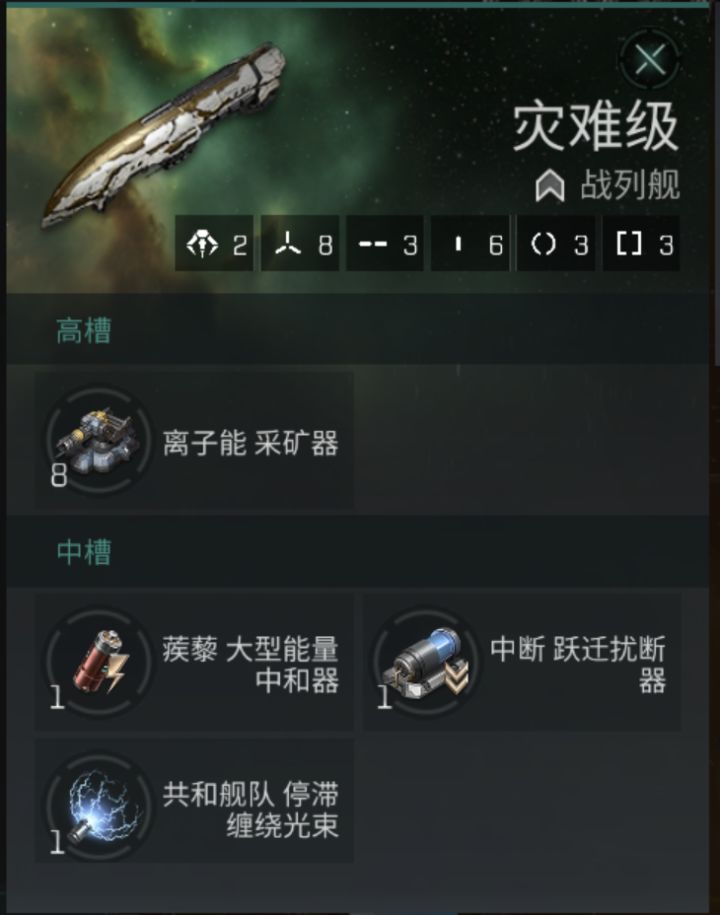This screenshot has height=915, width=720.
Task: Click the rig slot circle icon
Action: 543,244
